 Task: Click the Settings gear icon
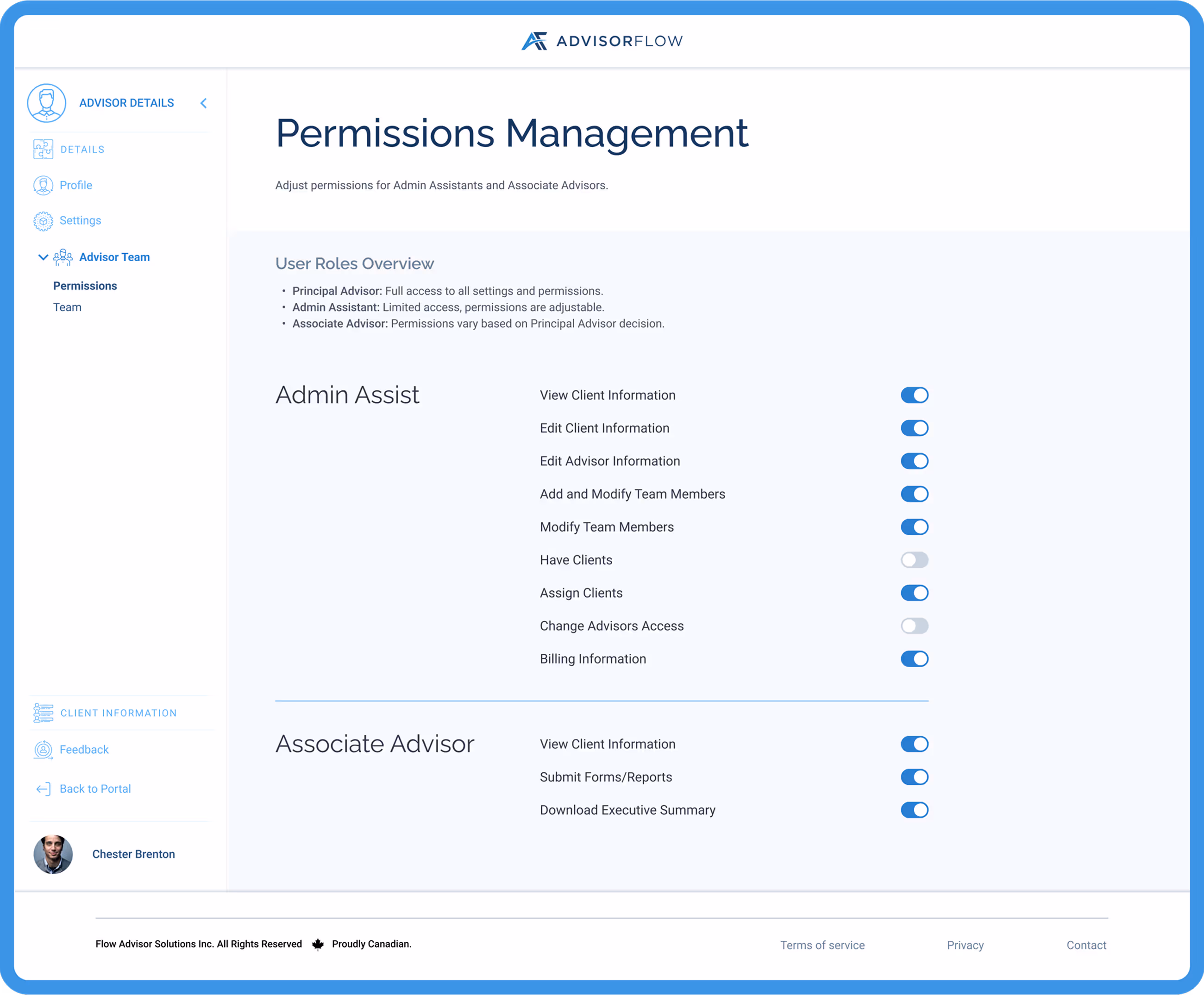click(x=43, y=221)
